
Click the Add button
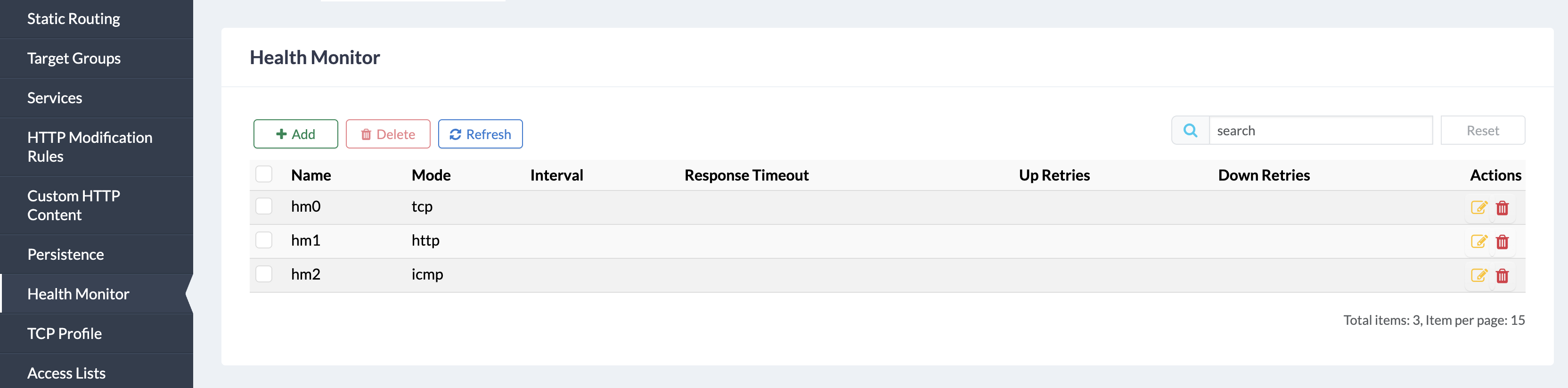click(x=296, y=134)
